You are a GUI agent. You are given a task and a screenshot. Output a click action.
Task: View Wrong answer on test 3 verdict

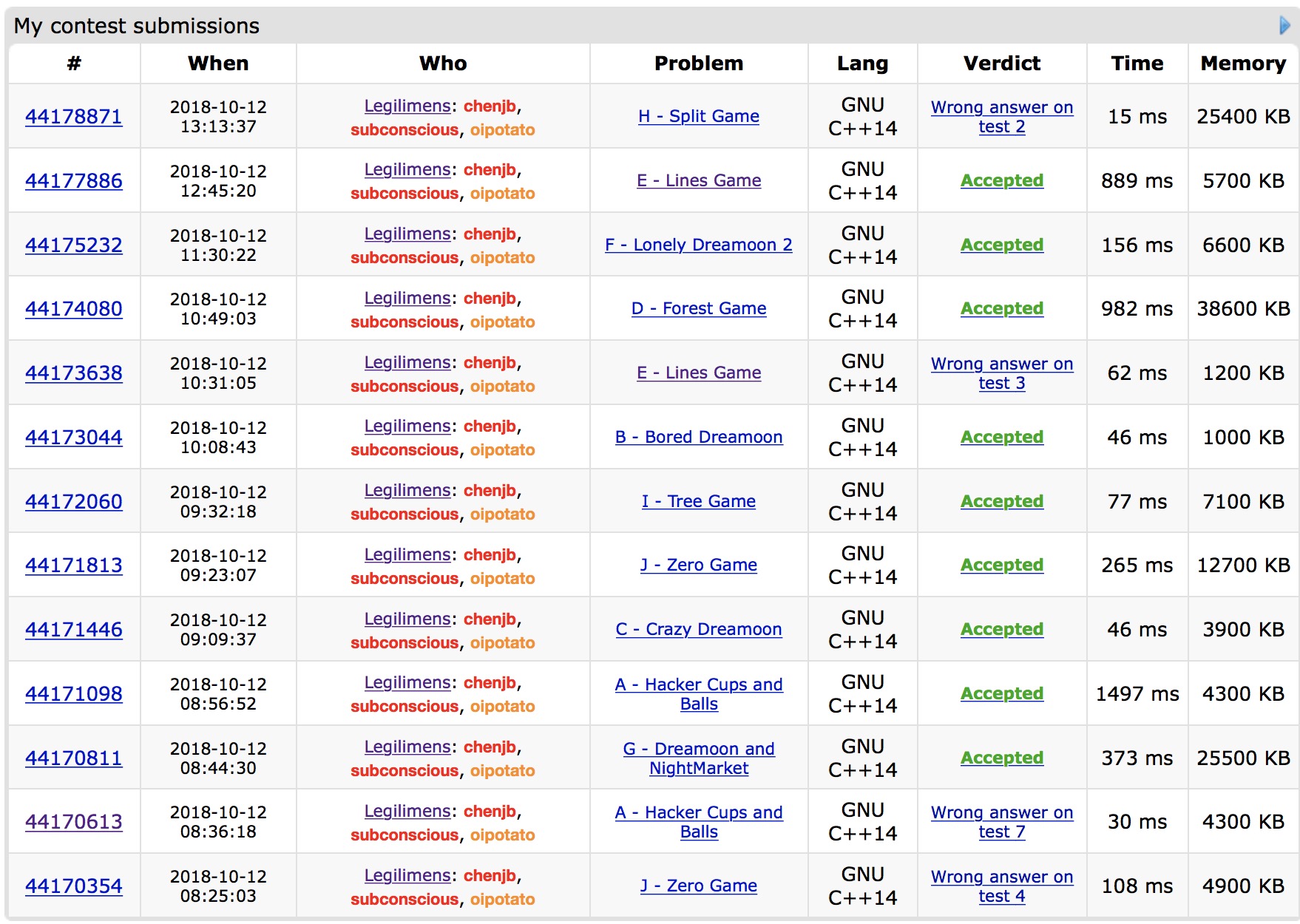pyautogui.click(x=1001, y=373)
